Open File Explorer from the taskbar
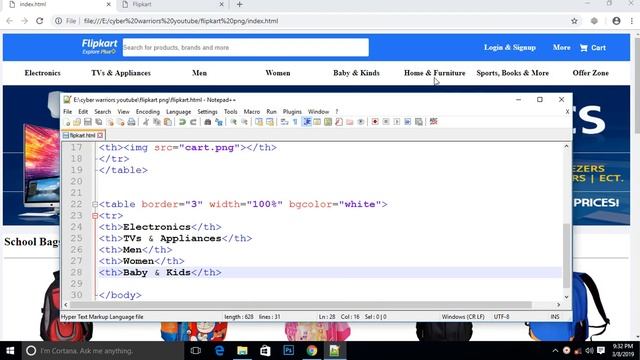This screenshot has height=360, width=640. coord(242,351)
